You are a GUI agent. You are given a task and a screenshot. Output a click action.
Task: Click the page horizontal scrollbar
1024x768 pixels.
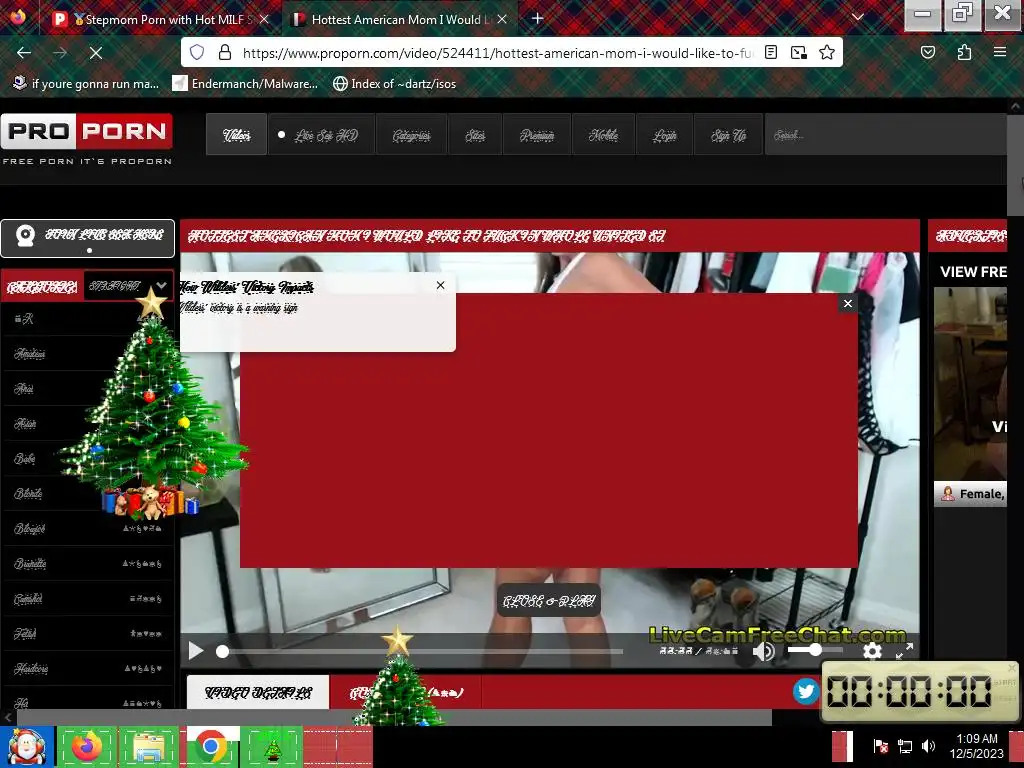click(394, 718)
